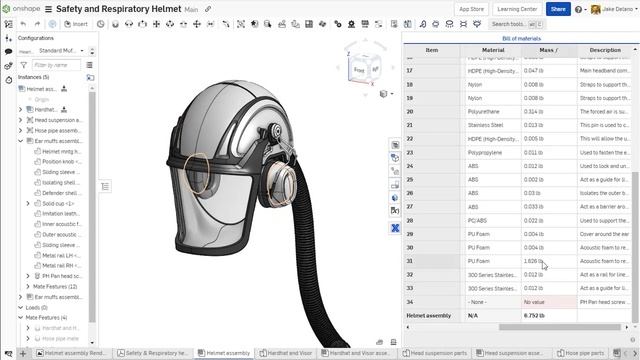Screen dimensions: 640x360
Task: Switch to the Hose pipe parts tab
Action: [x=582, y=353]
